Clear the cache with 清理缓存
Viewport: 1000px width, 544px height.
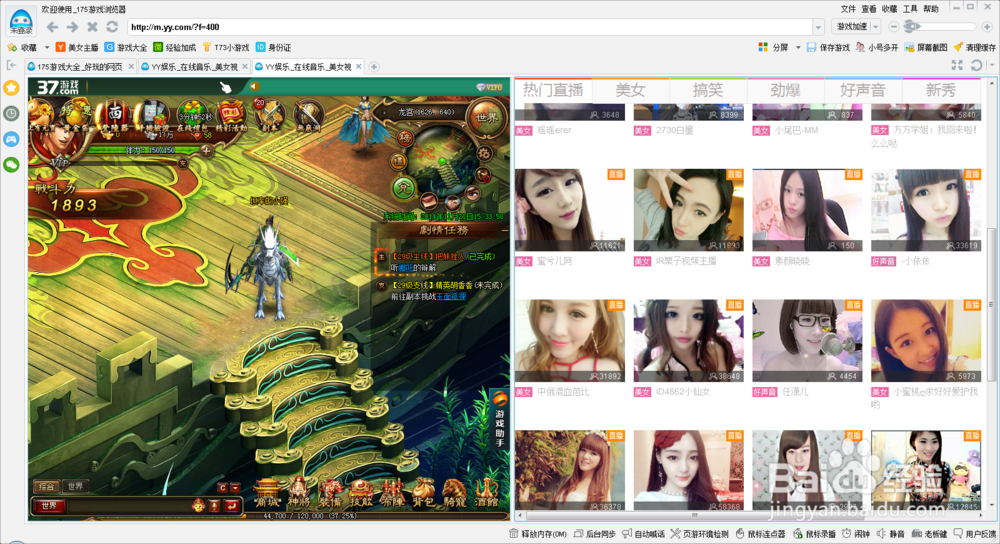click(974, 47)
